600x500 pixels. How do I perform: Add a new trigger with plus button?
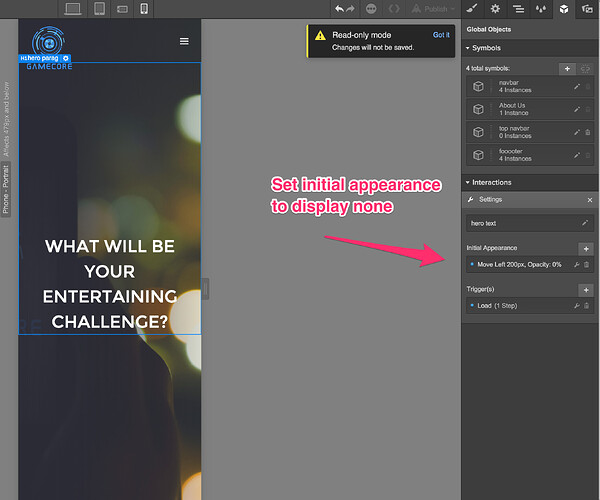tap(586, 290)
